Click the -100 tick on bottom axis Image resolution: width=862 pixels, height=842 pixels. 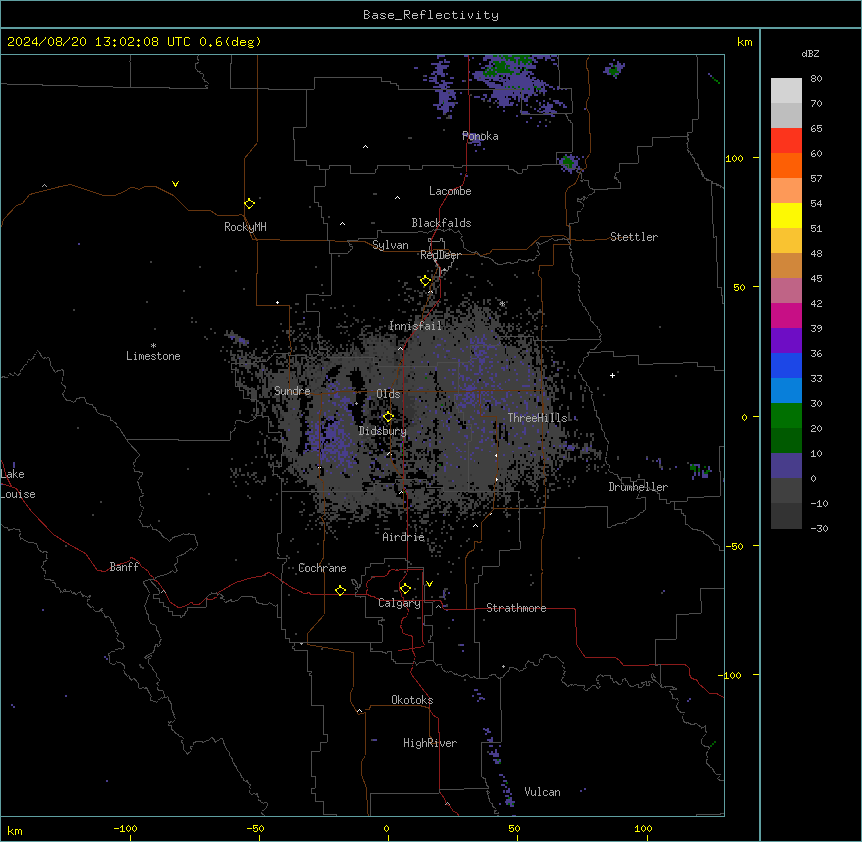pyautogui.click(x=126, y=828)
